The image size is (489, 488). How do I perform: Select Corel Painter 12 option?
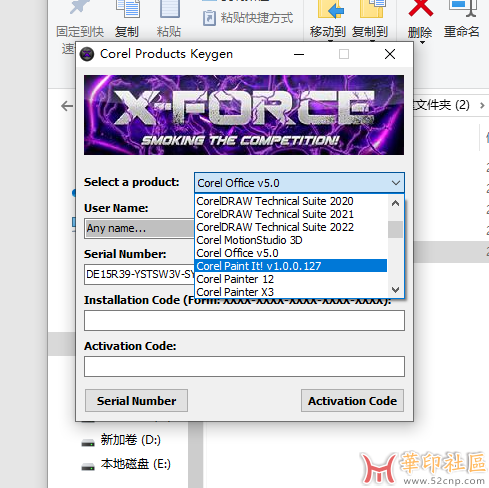[x=291, y=279]
